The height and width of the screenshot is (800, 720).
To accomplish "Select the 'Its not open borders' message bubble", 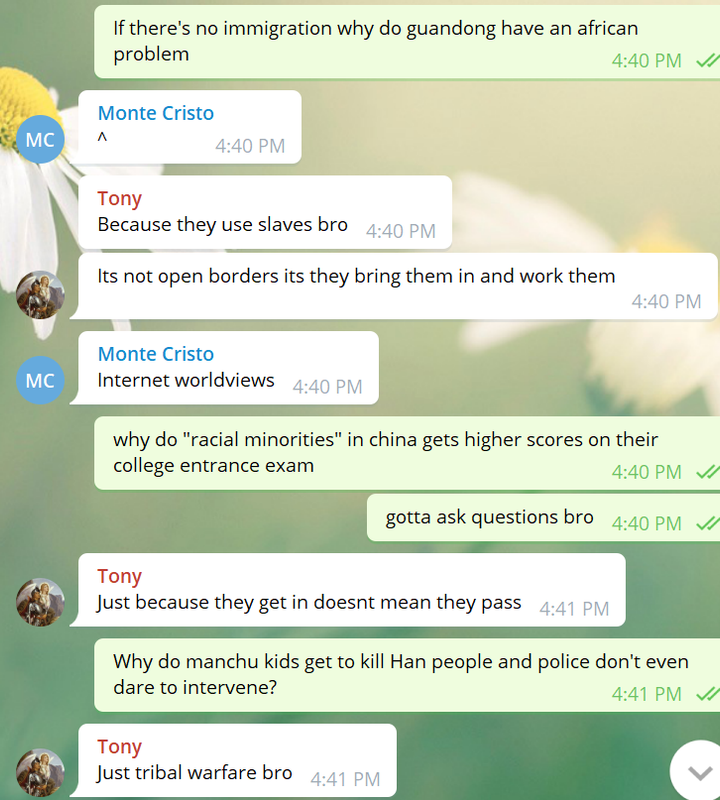I will pos(394,286).
